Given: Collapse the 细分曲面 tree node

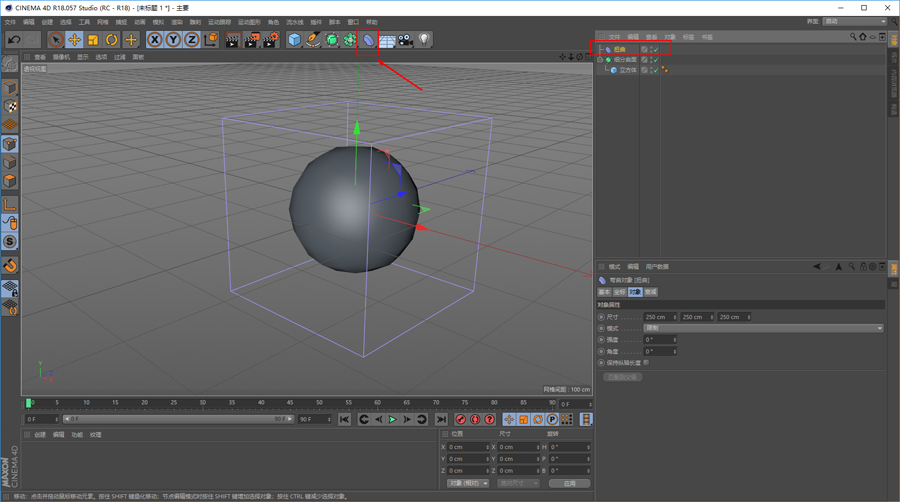Looking at the screenshot, I should 600,60.
